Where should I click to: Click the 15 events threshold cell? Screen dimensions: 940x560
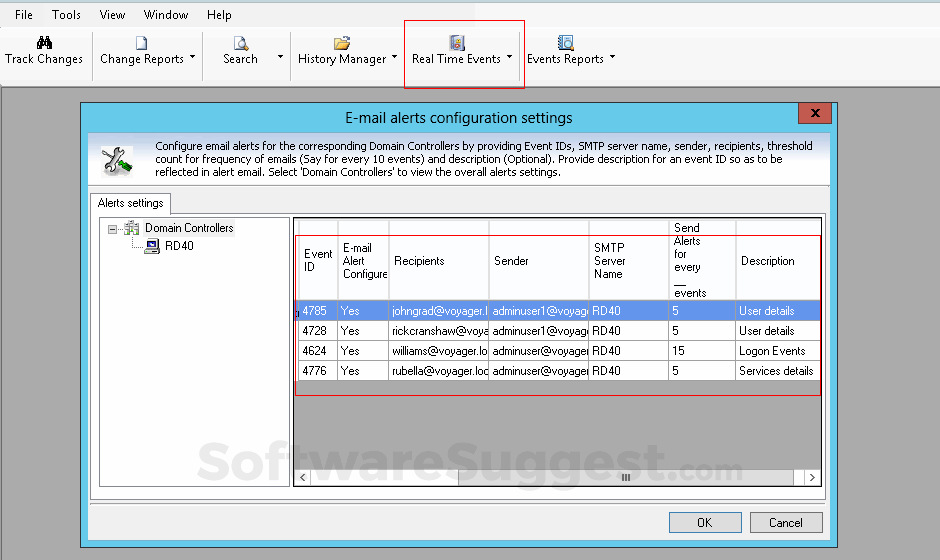702,351
